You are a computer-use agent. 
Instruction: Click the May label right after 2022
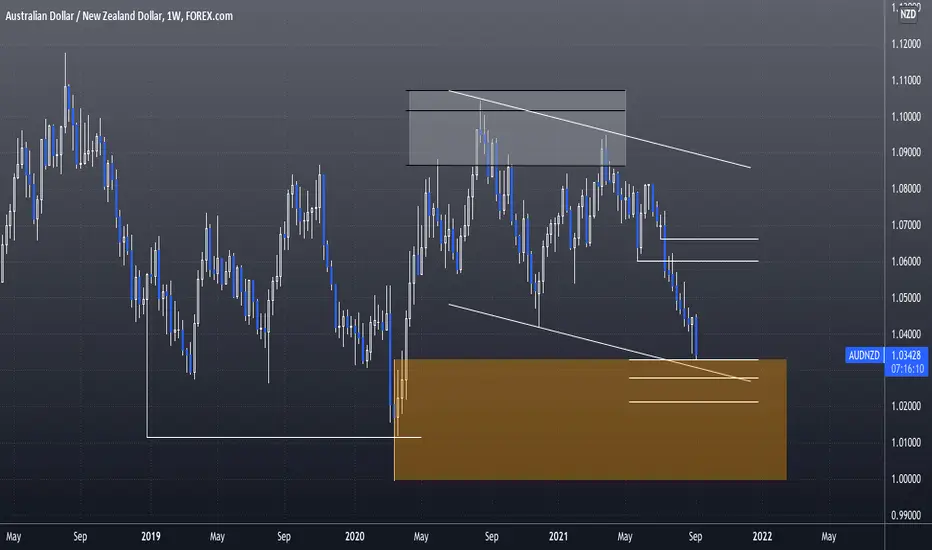(829, 537)
